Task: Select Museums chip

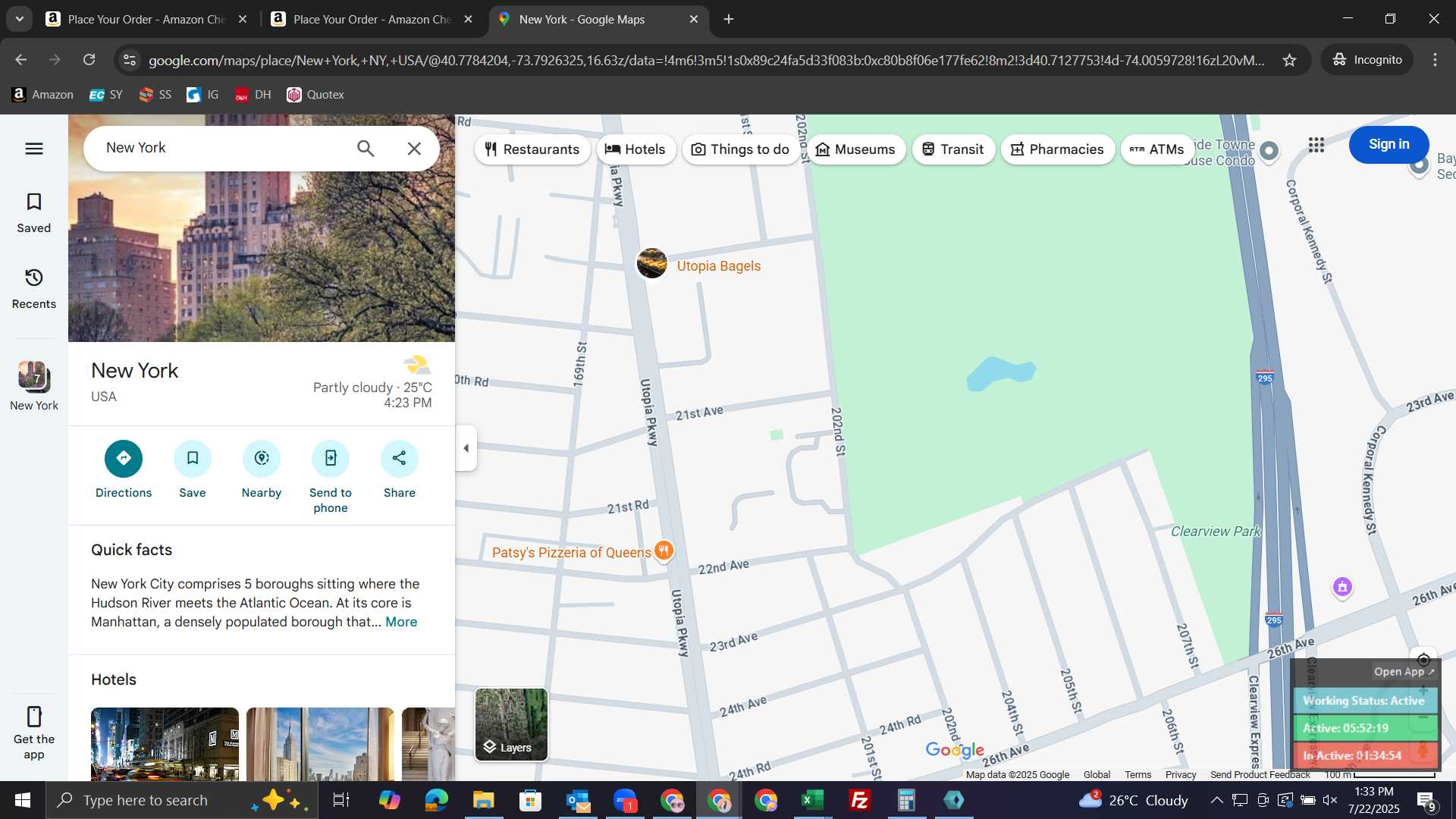Action: (x=855, y=149)
